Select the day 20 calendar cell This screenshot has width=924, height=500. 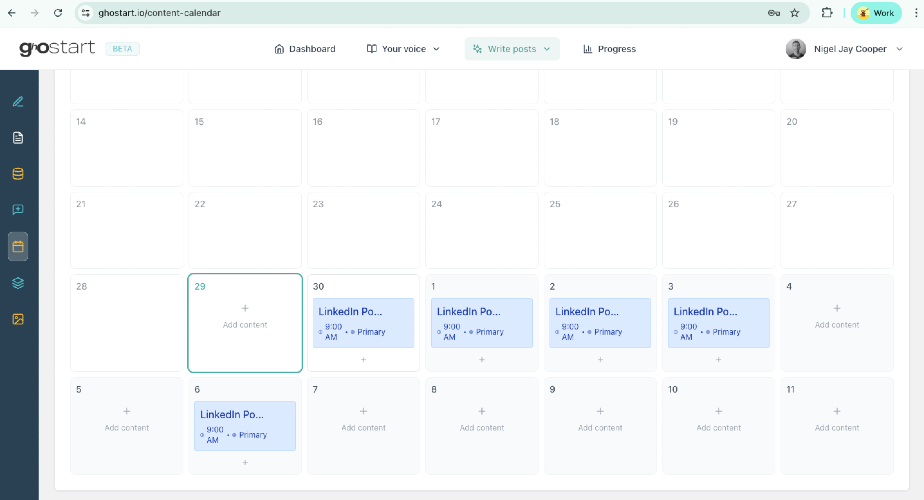(837, 148)
